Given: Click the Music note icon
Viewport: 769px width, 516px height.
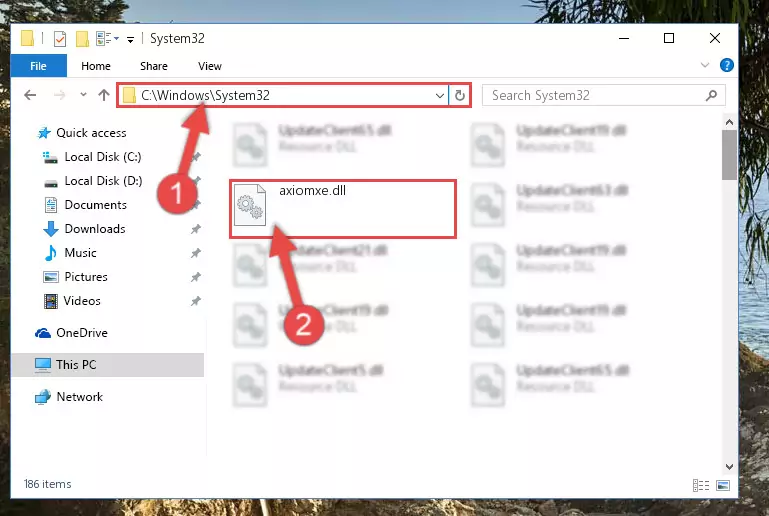Looking at the screenshot, I should (51, 253).
